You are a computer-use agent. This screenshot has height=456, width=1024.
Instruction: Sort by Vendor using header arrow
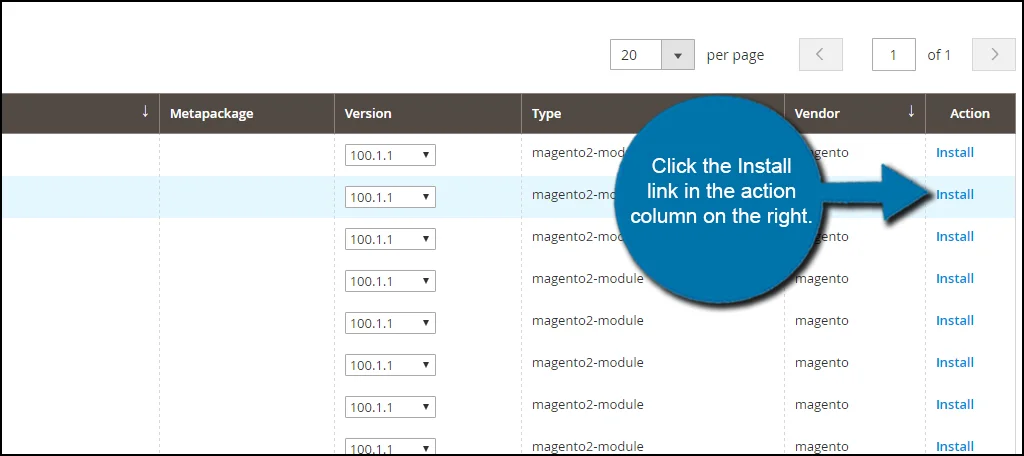(910, 112)
